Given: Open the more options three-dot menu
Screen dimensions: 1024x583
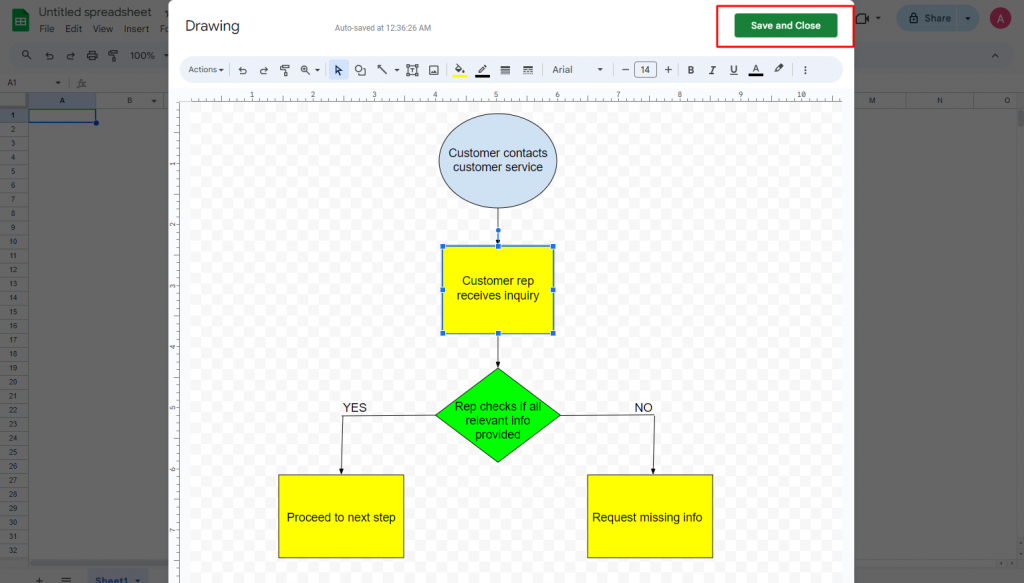Looking at the screenshot, I should [x=805, y=70].
